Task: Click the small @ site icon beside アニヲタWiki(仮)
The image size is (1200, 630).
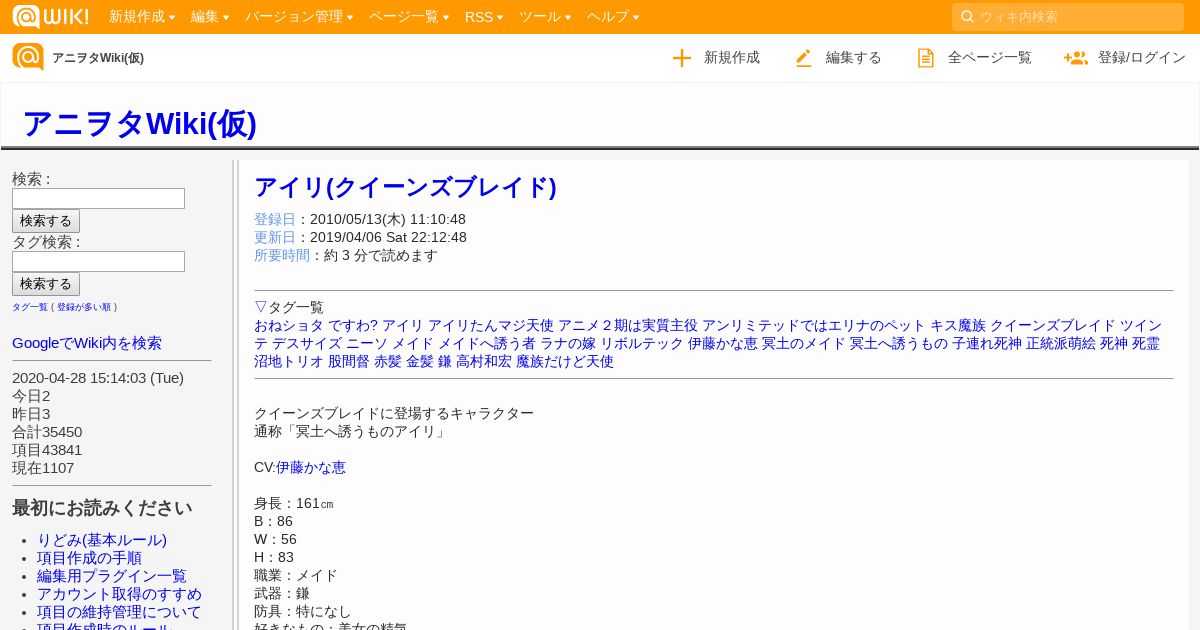Action: pyautogui.click(x=28, y=57)
